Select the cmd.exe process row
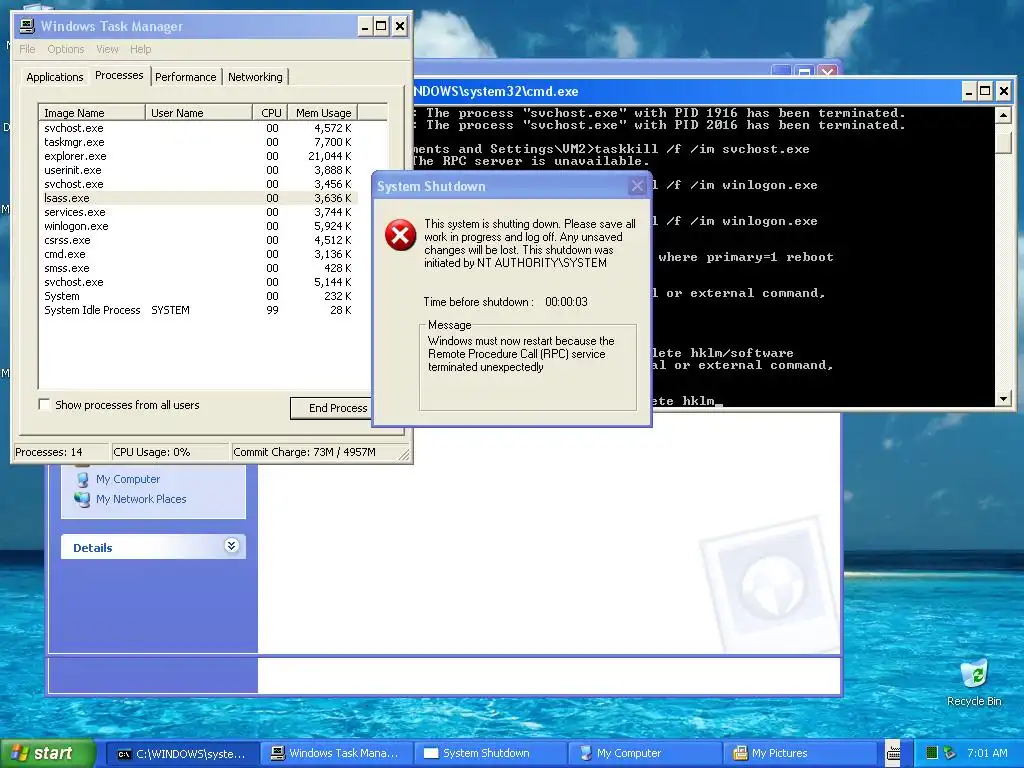 pyautogui.click(x=199, y=254)
